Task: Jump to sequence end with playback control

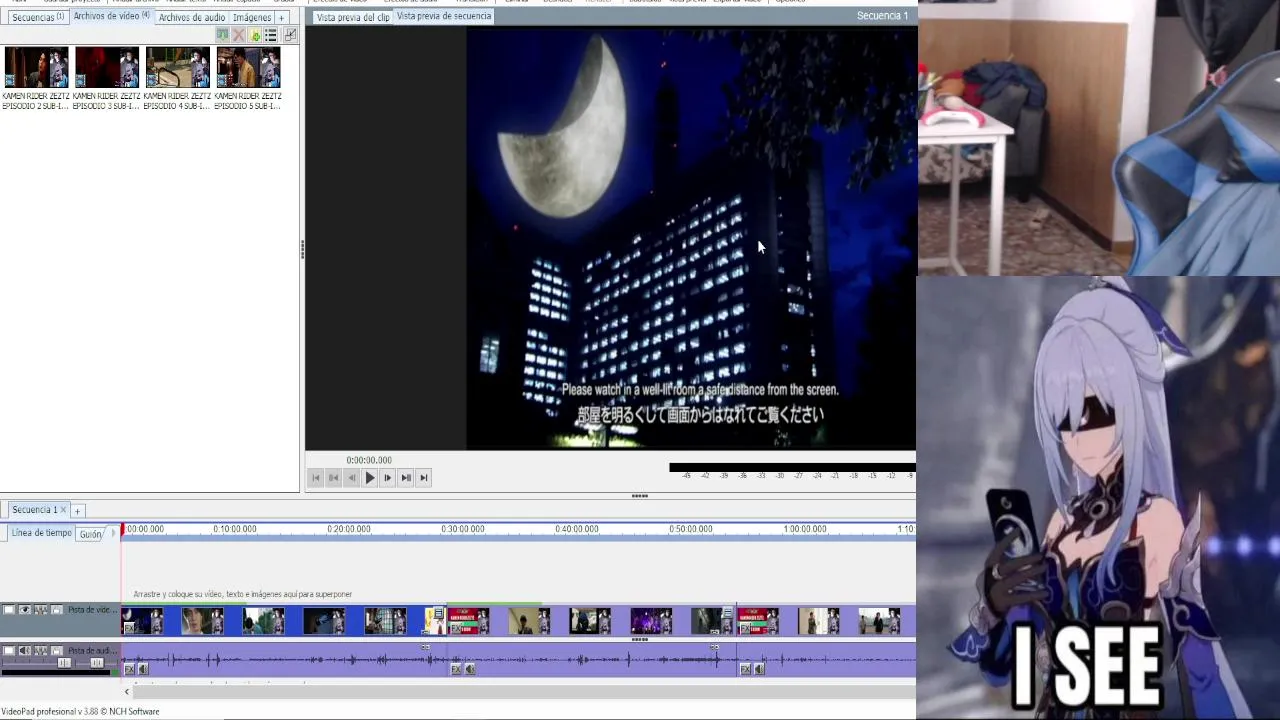Action: coord(424,478)
